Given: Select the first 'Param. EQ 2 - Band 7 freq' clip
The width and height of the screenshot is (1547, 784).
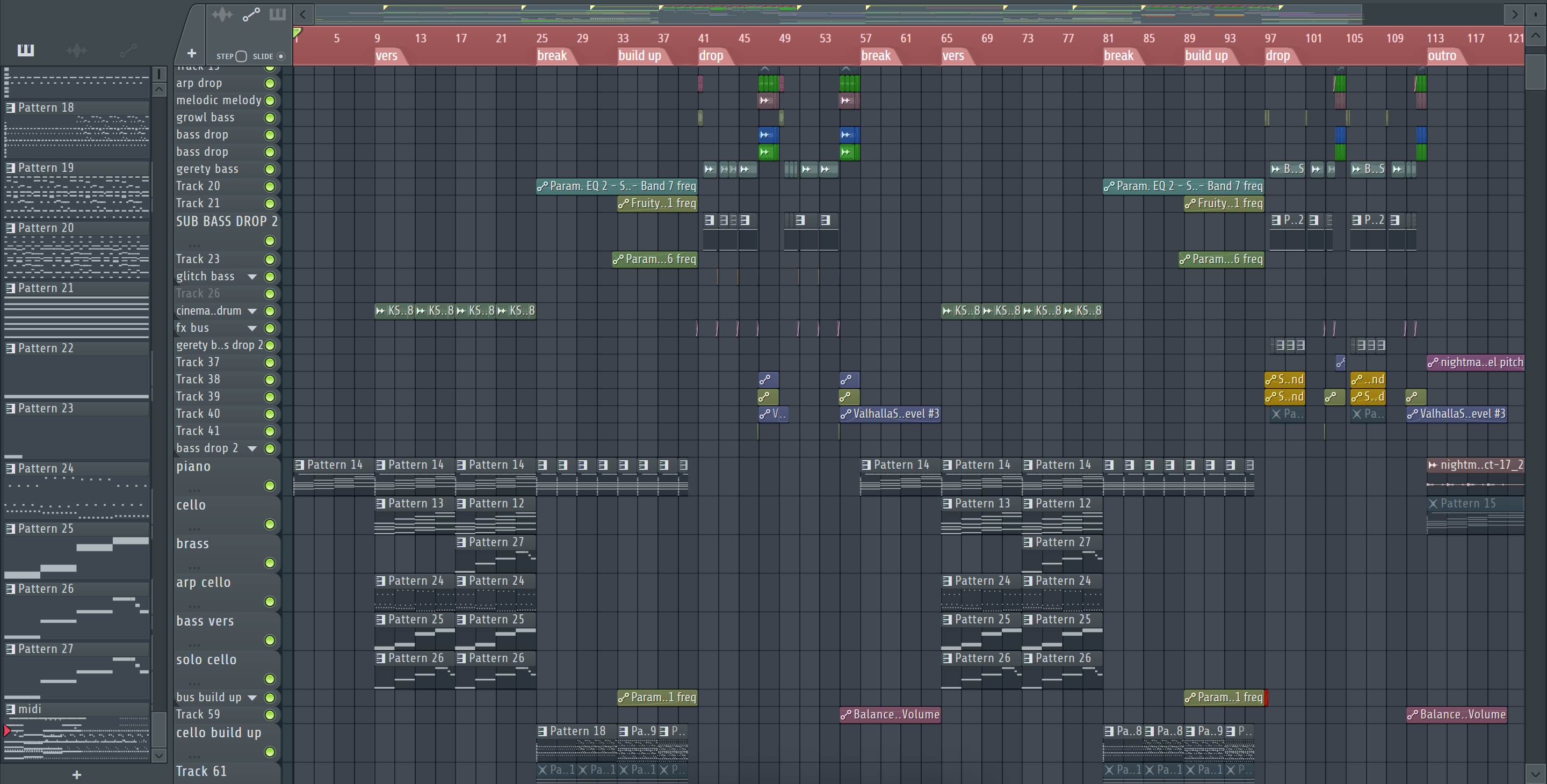Looking at the screenshot, I should click(616, 186).
